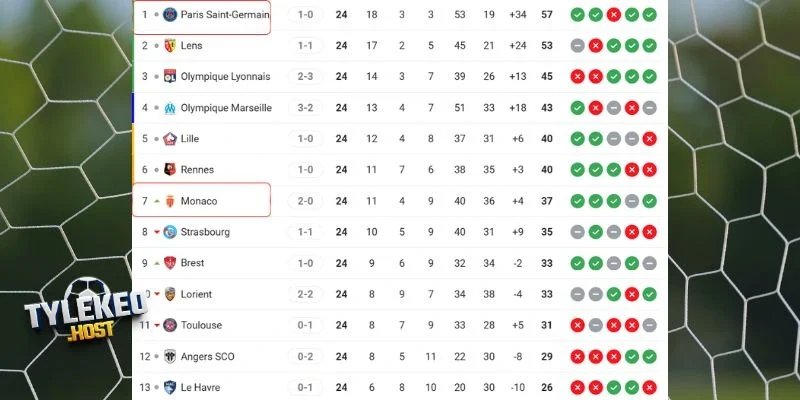800x400 pixels.
Task: Click the red loss icon in PSG's form
Action: pyautogui.click(x=613, y=15)
